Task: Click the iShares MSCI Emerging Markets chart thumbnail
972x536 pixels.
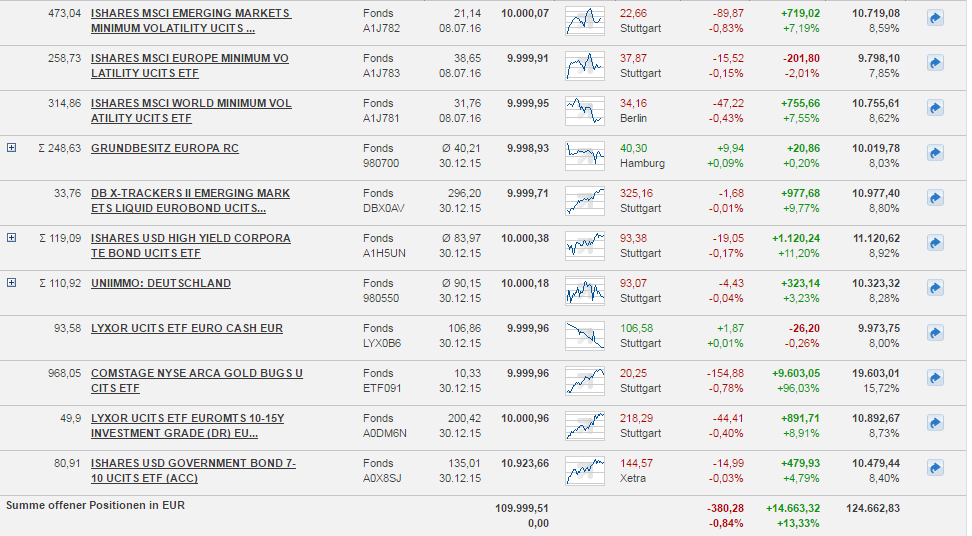Action: (584, 21)
